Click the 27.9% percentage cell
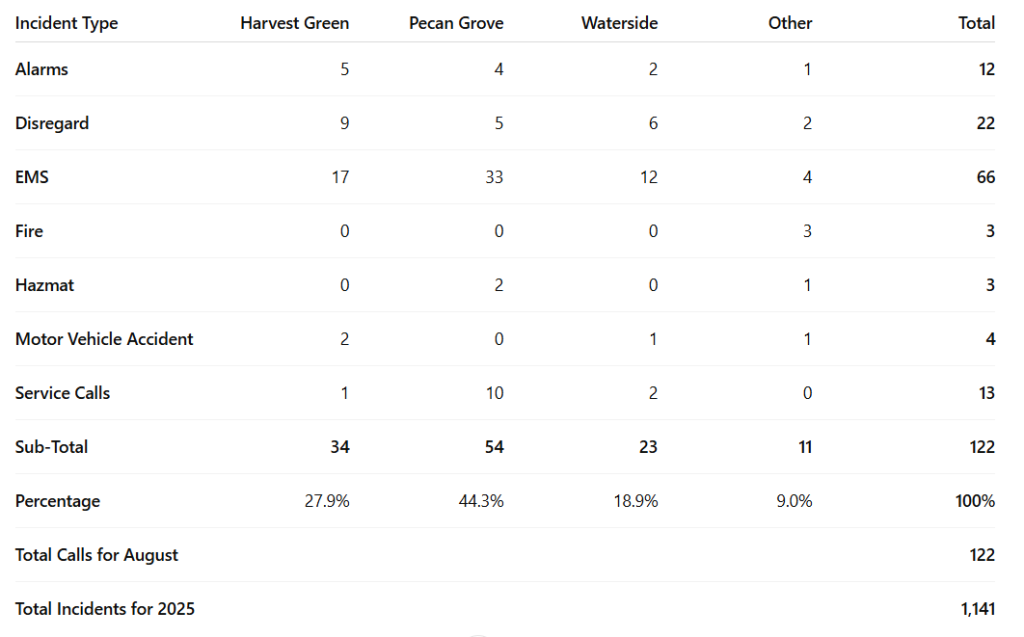Screen dimensions: 1024x637 [x=327, y=501]
